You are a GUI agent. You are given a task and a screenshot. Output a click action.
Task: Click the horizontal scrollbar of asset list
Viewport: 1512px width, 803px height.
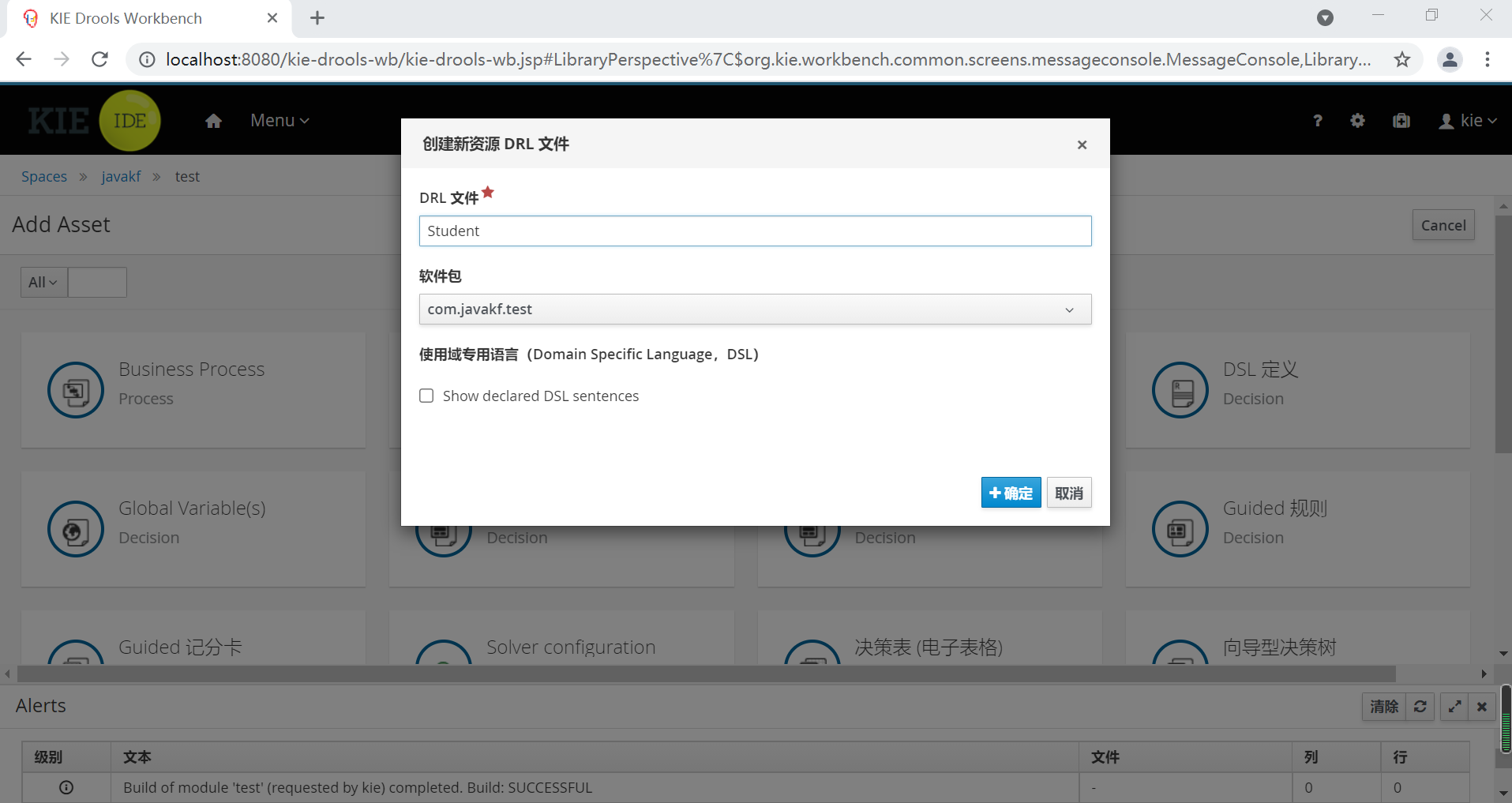tap(707, 674)
